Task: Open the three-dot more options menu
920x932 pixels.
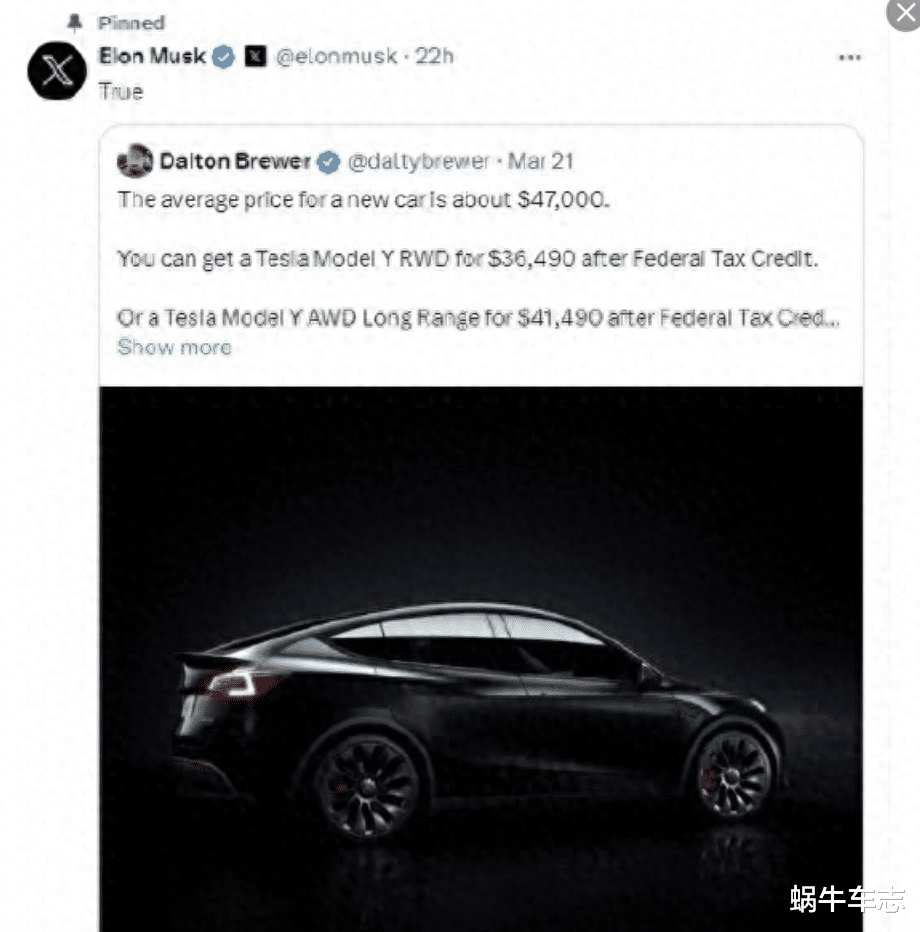Action: pyautogui.click(x=849, y=58)
